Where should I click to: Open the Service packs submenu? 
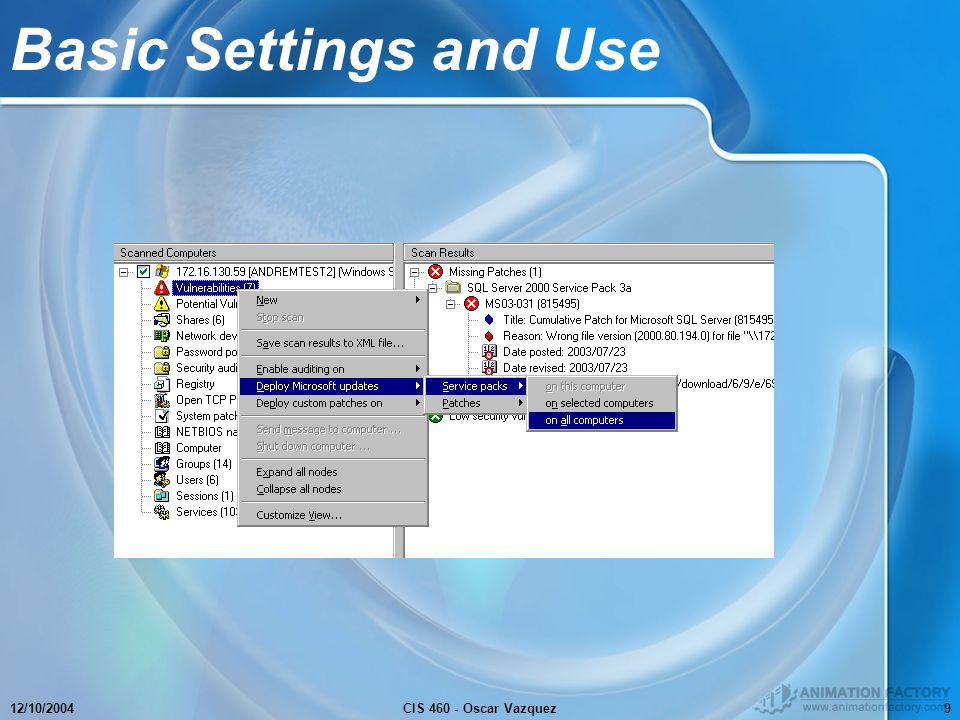click(x=476, y=386)
